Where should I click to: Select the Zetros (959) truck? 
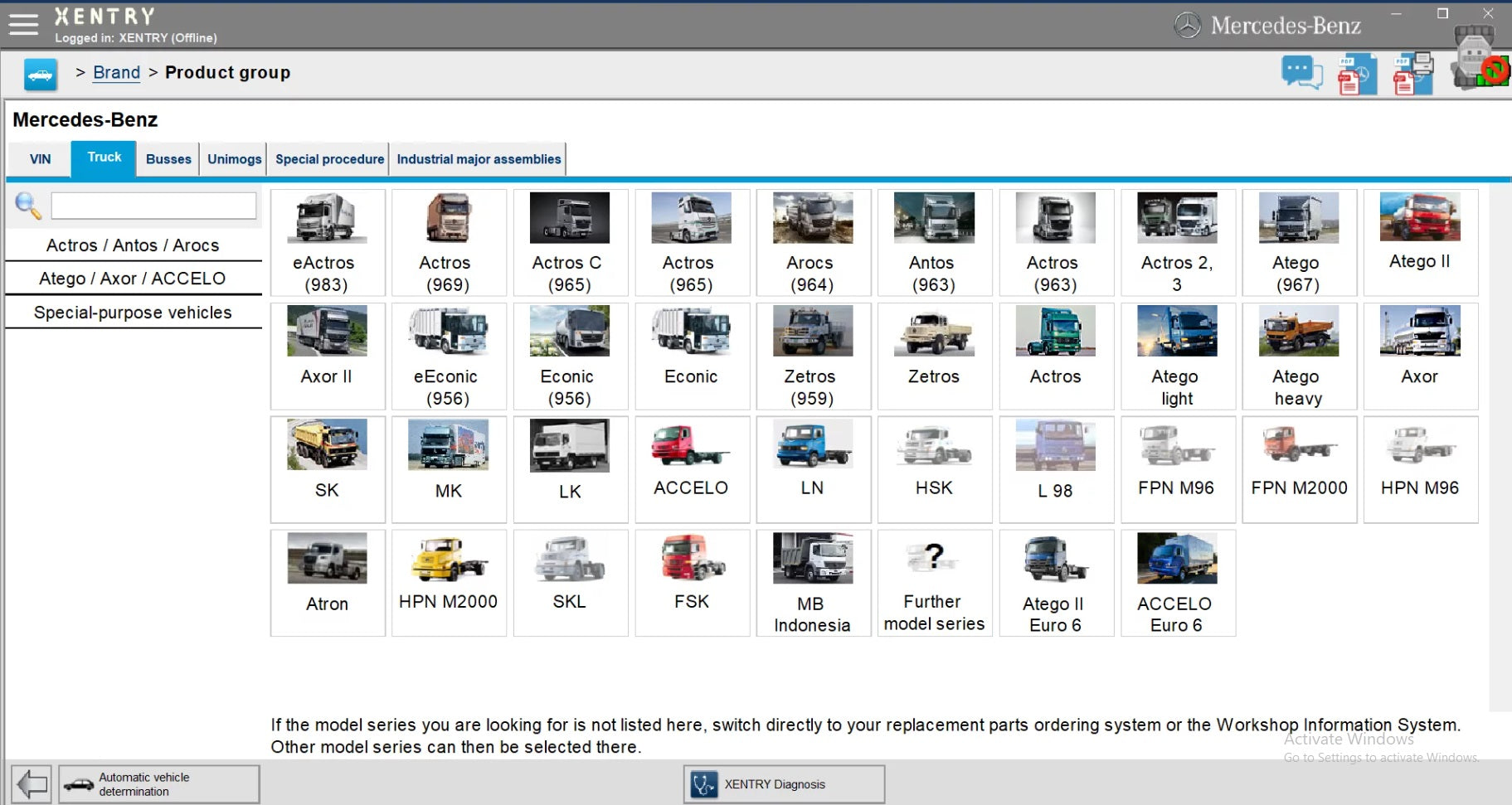point(813,356)
